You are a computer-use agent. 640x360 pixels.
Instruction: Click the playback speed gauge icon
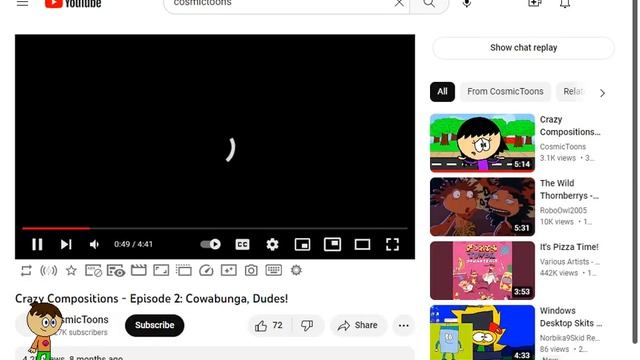coord(206,270)
